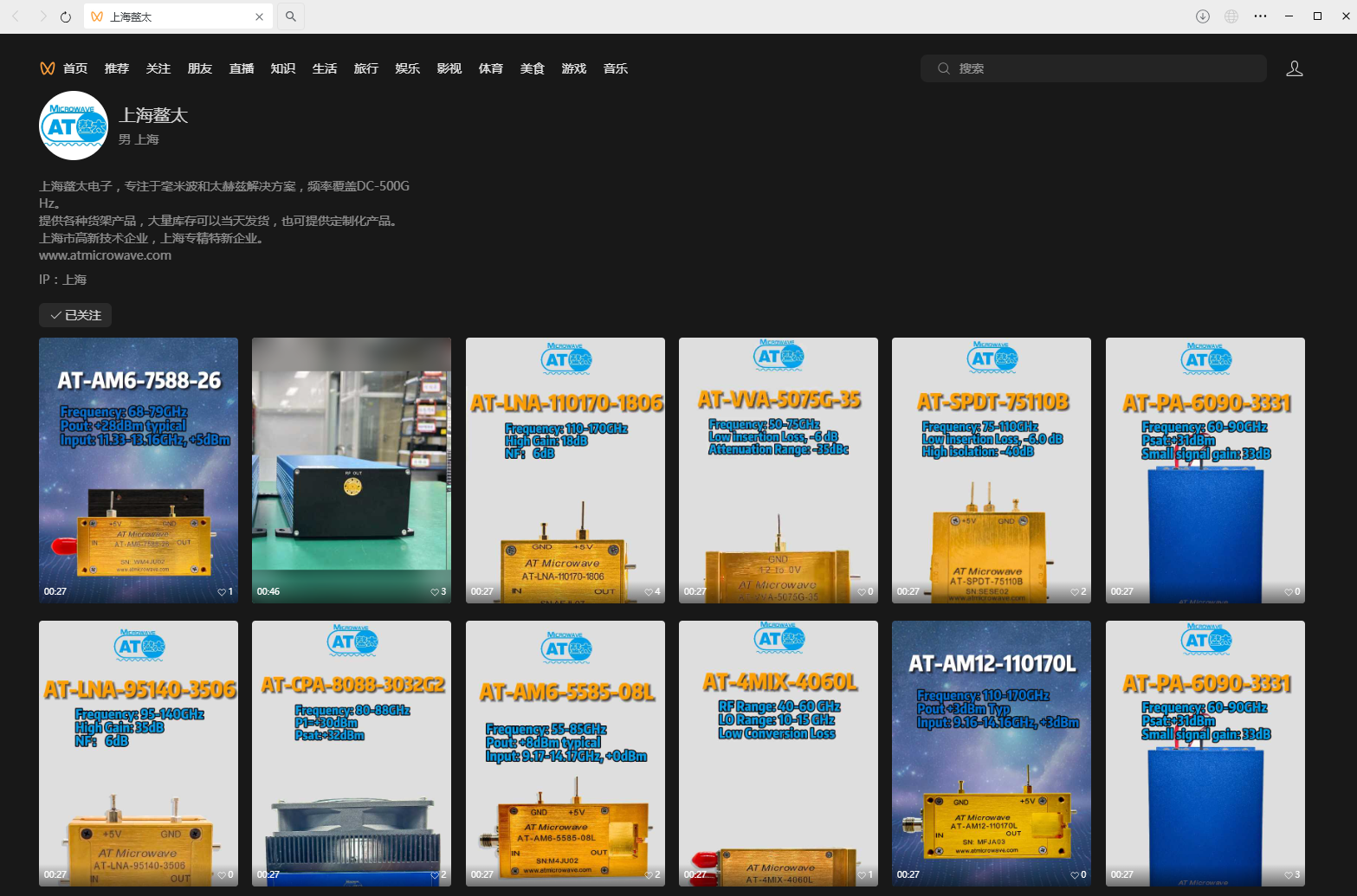Play the AT-4MIX-4060L video

tap(779, 753)
